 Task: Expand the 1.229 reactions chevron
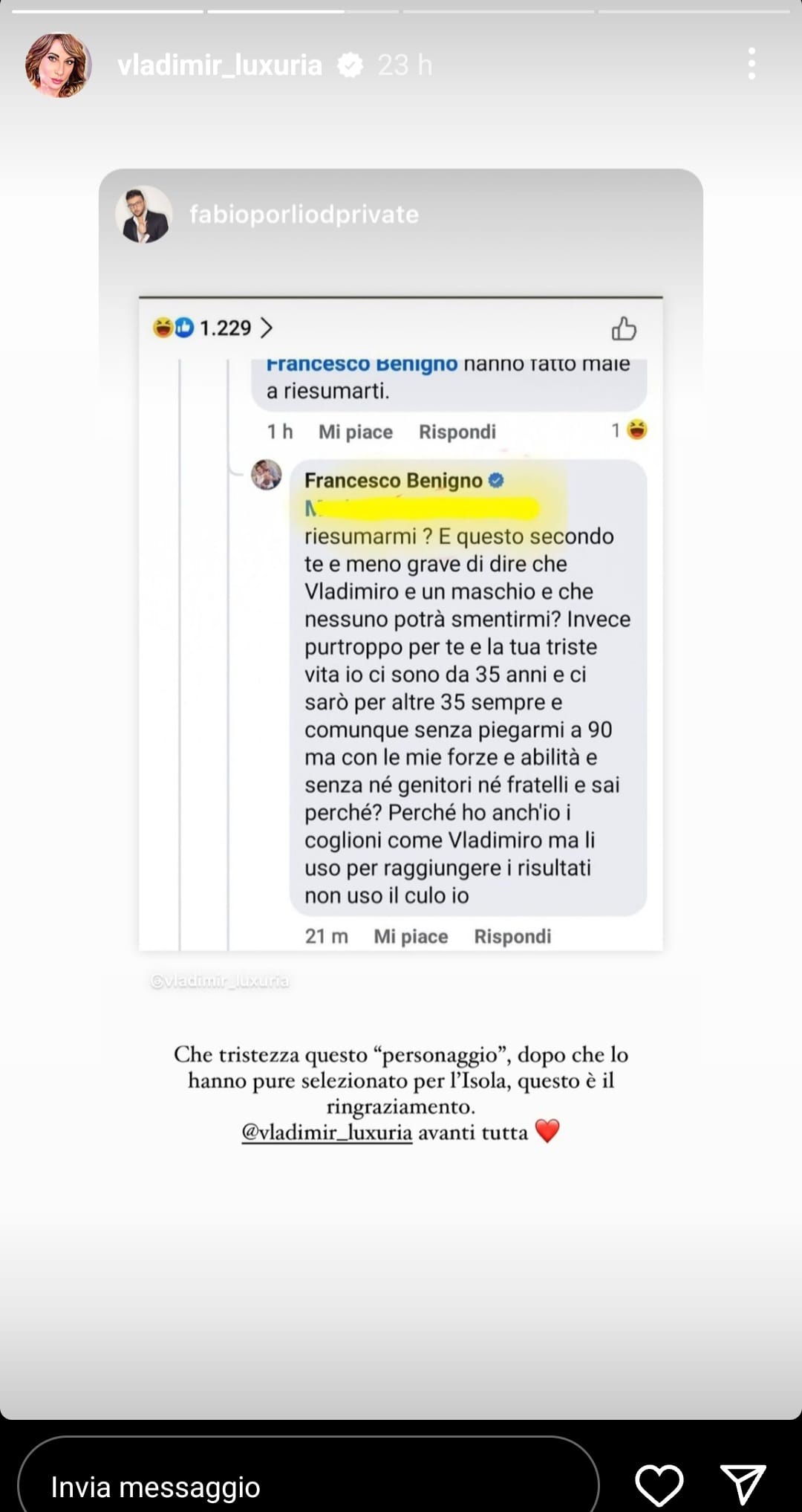click(267, 328)
